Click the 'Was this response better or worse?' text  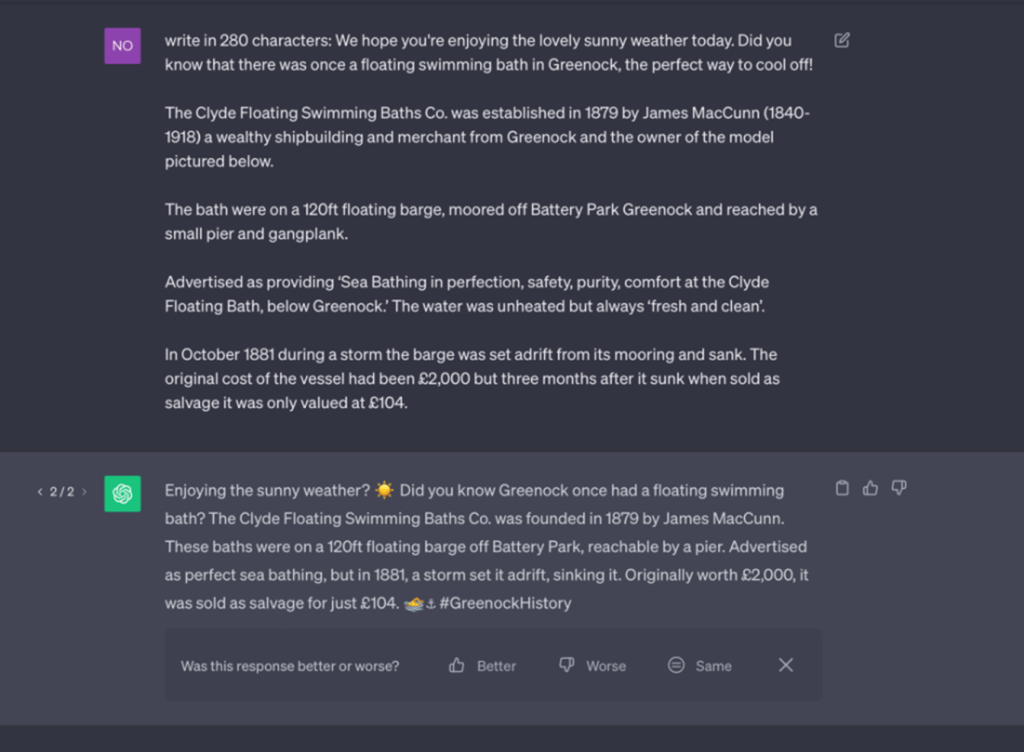(290, 666)
